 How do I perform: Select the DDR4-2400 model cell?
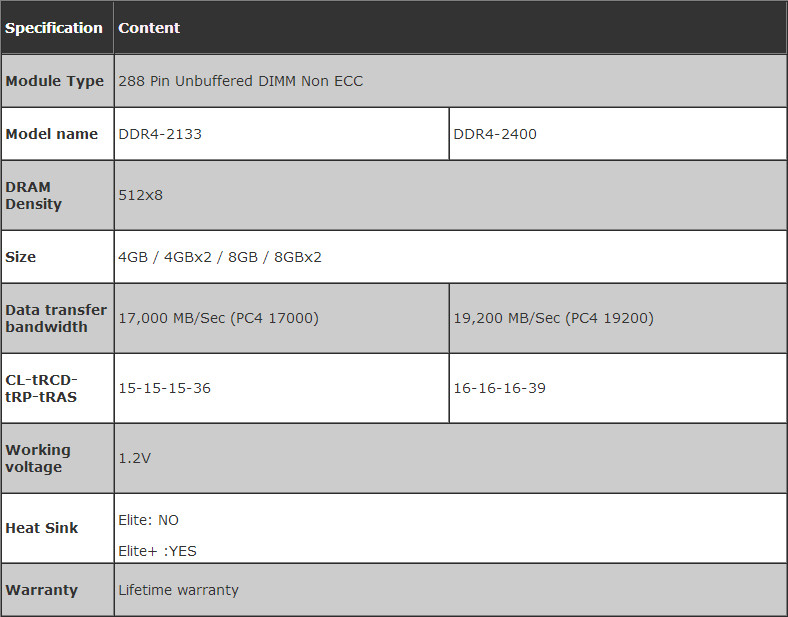click(x=495, y=134)
